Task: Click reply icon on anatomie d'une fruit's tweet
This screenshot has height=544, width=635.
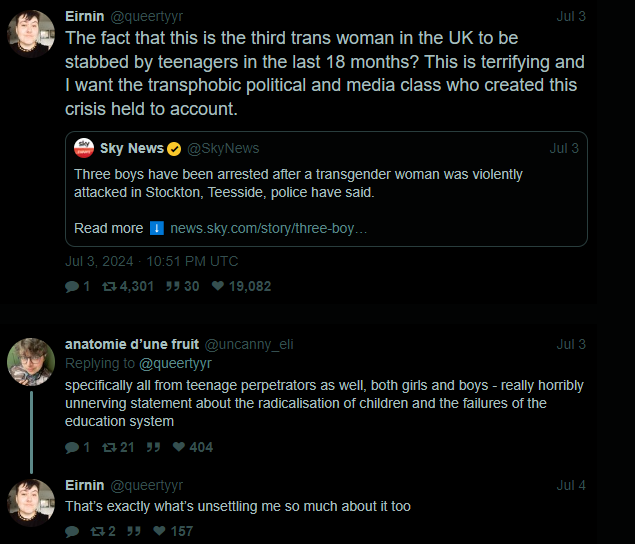Action: [x=72, y=447]
